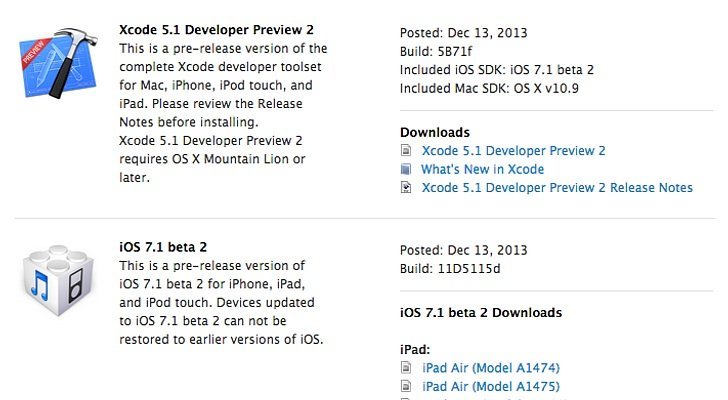Open the What's New in Xcode link
The width and height of the screenshot is (728, 400).
[x=482, y=169]
